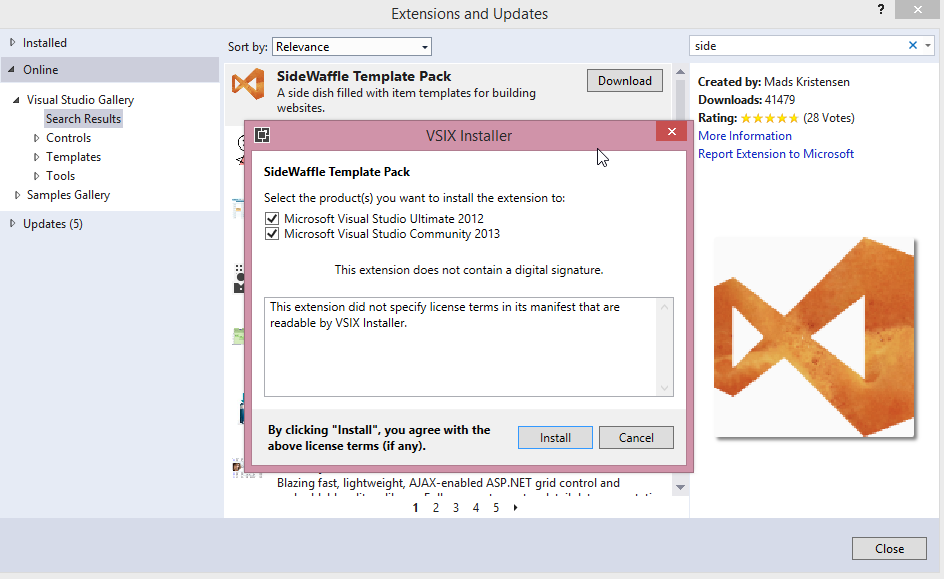Click the results list scroll down arrow
Image resolution: width=944 pixels, height=579 pixels.
coord(680,488)
